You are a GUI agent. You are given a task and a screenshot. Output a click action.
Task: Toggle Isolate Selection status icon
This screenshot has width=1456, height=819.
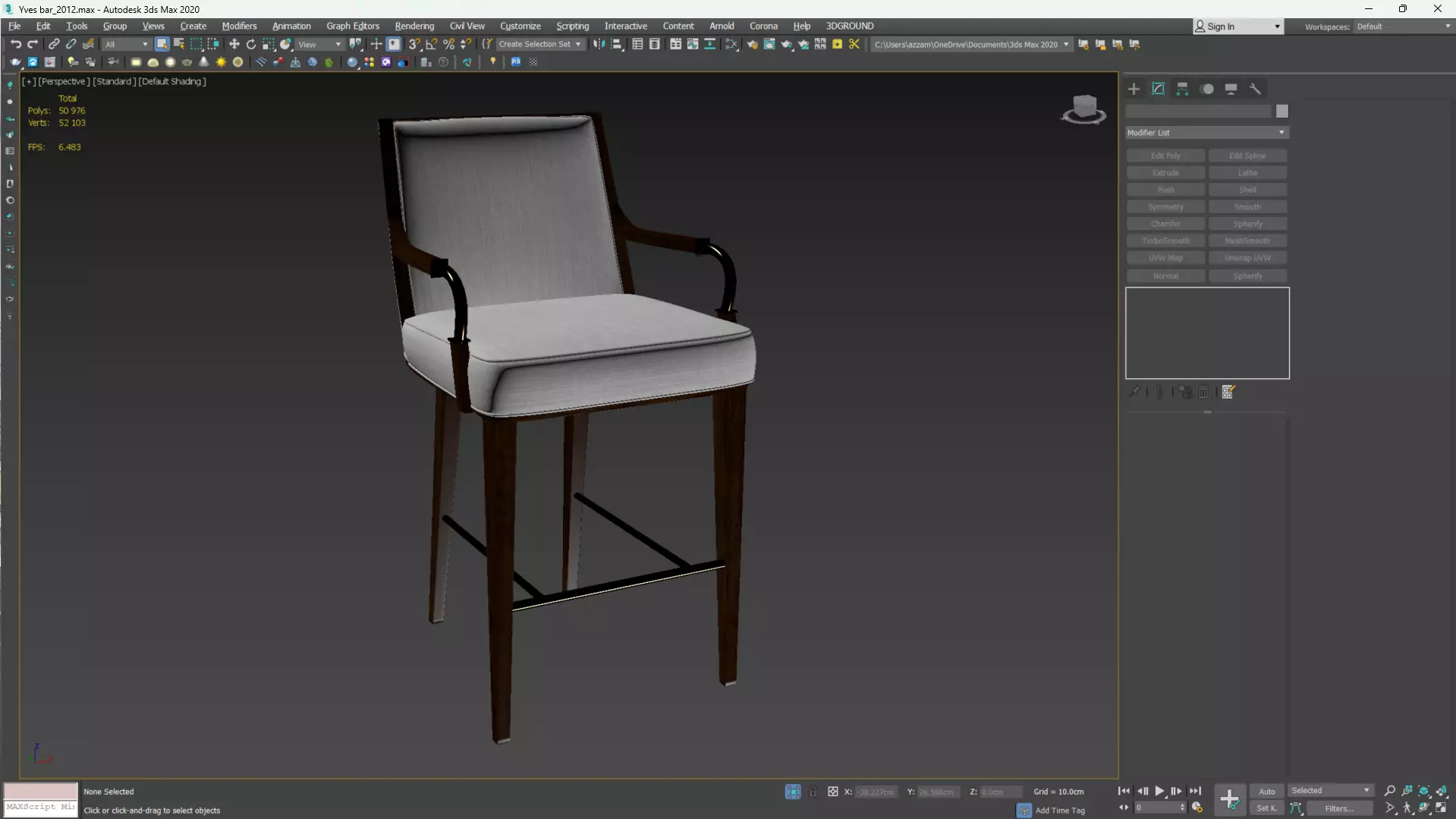(x=793, y=792)
